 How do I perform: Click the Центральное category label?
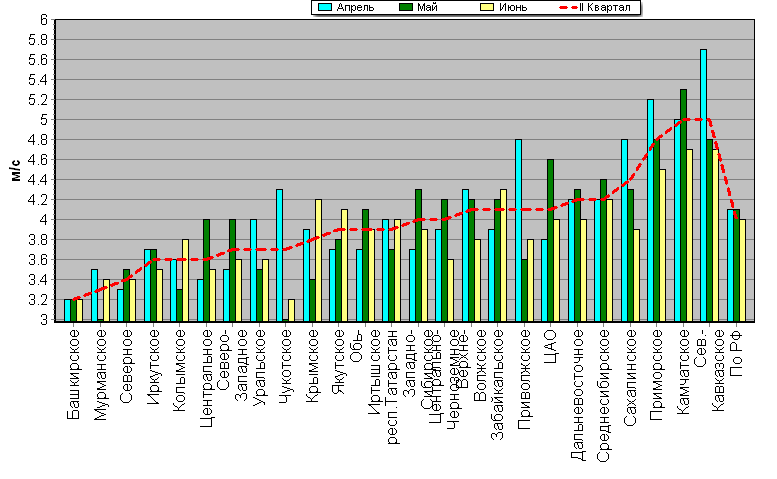(x=206, y=378)
